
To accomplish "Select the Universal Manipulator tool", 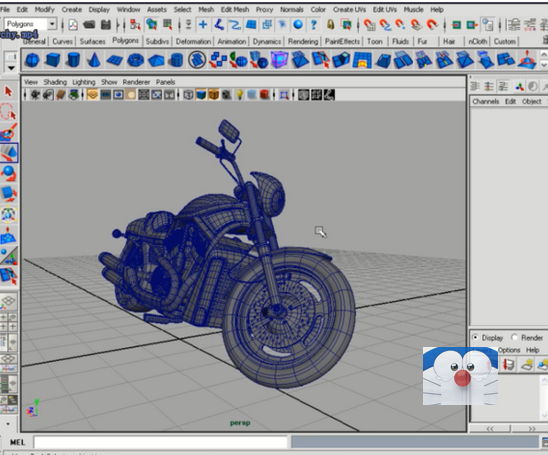I will point(9,214).
